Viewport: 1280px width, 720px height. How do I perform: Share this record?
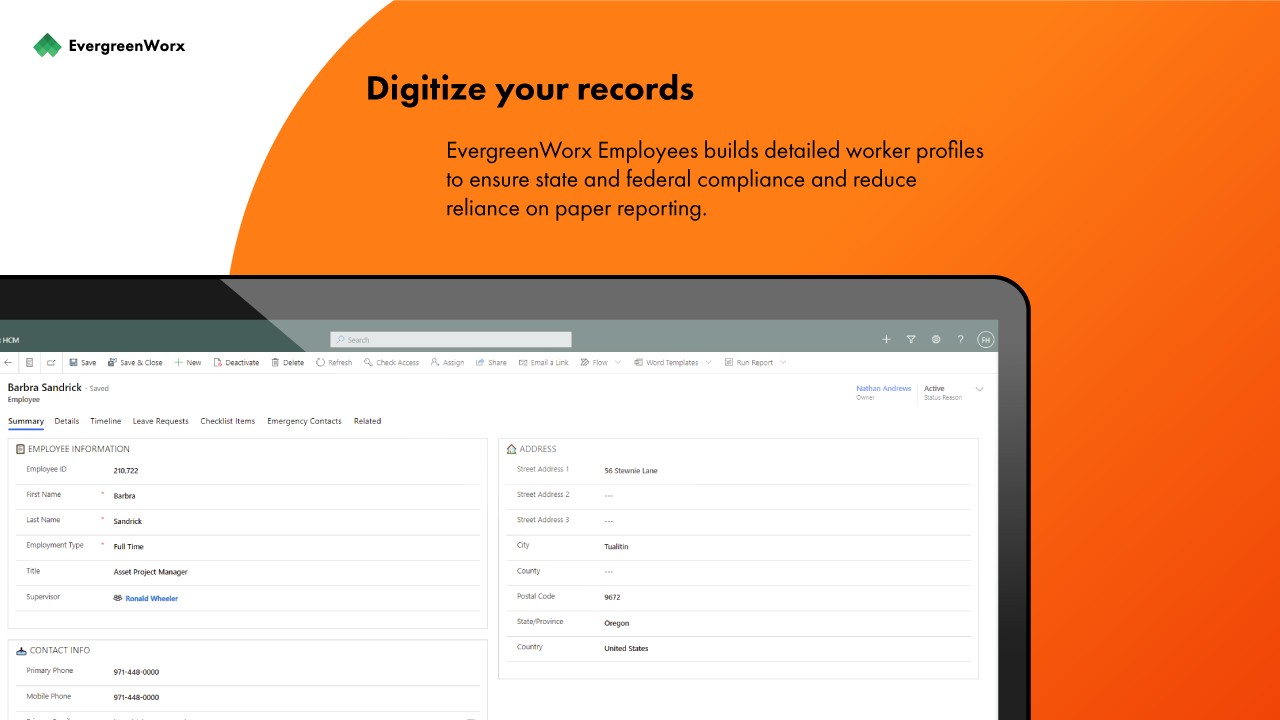click(x=491, y=363)
